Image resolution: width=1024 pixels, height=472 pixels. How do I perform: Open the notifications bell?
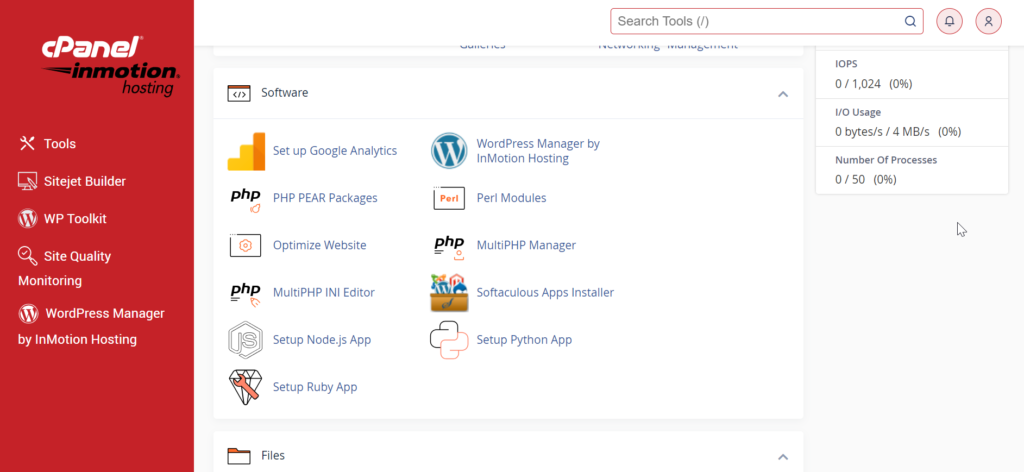(949, 21)
